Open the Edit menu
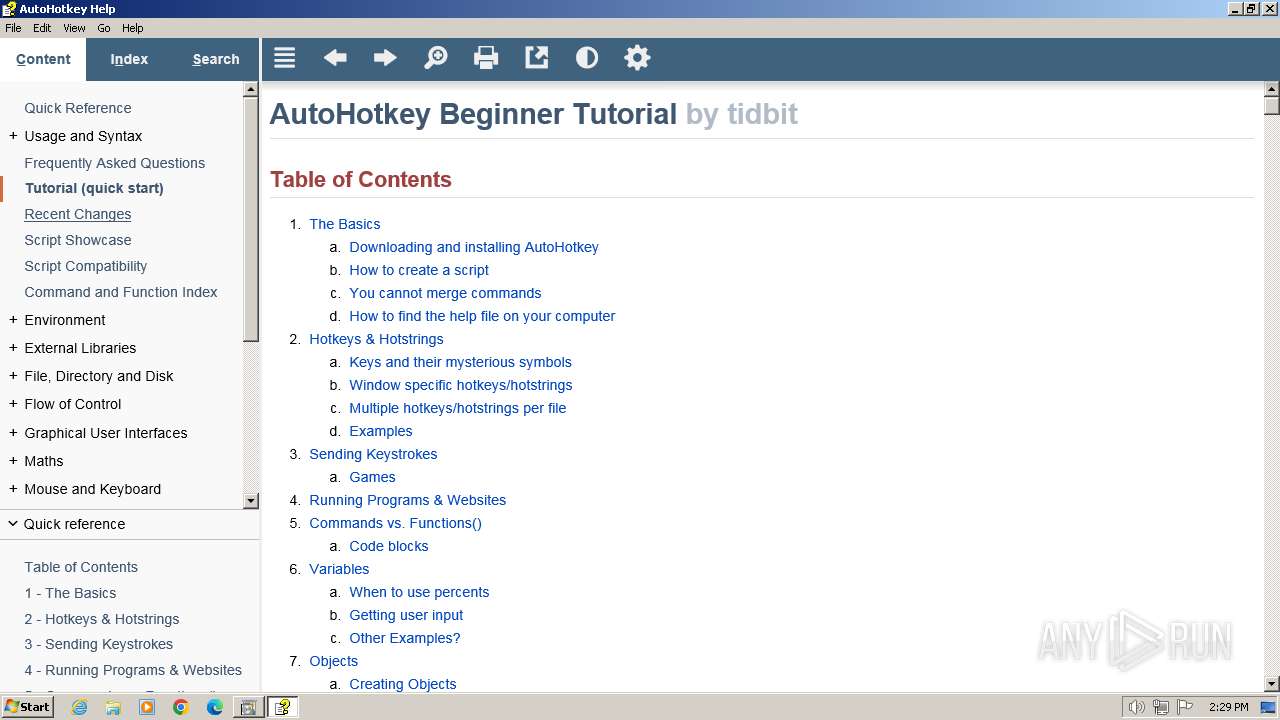1280x720 pixels. [42, 28]
